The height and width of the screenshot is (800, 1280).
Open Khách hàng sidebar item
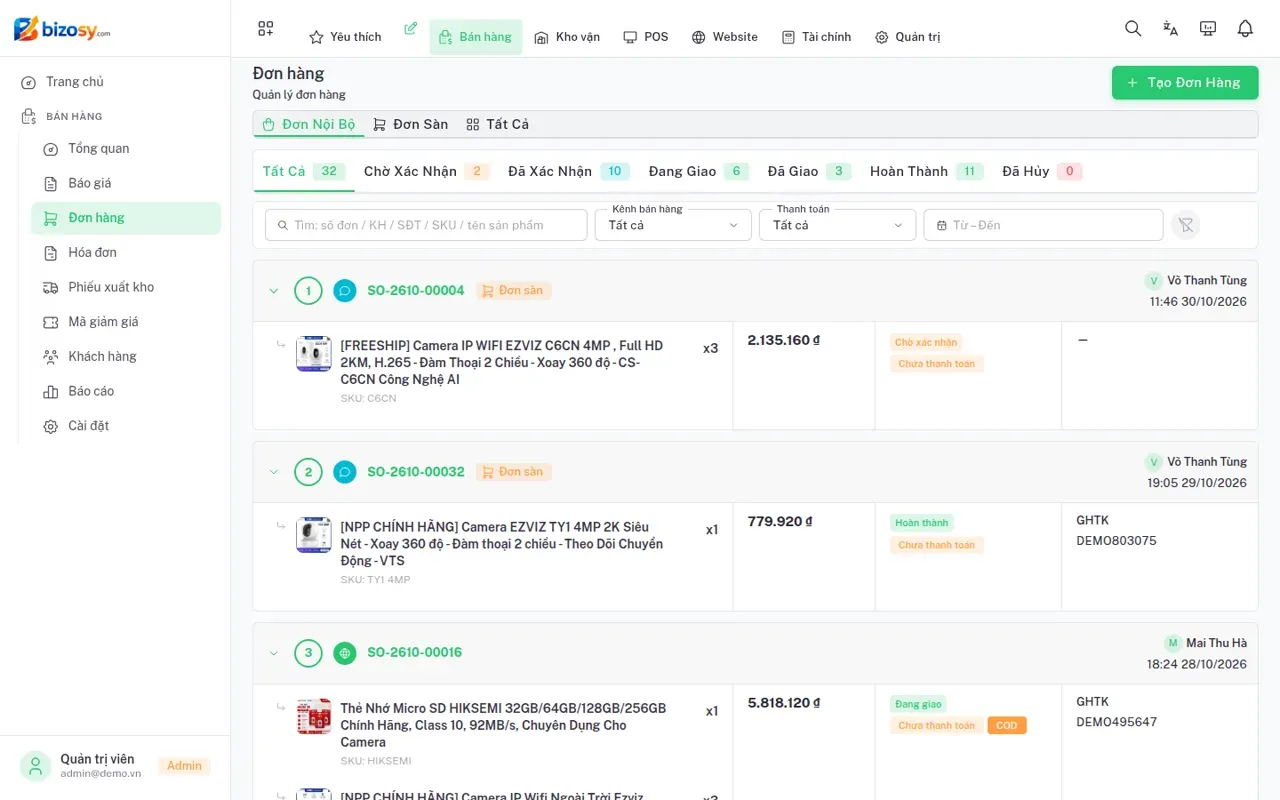point(126,357)
